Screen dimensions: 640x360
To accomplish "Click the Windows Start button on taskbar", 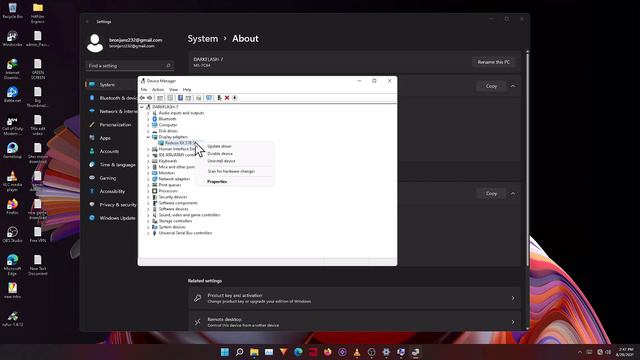I will [224, 352].
